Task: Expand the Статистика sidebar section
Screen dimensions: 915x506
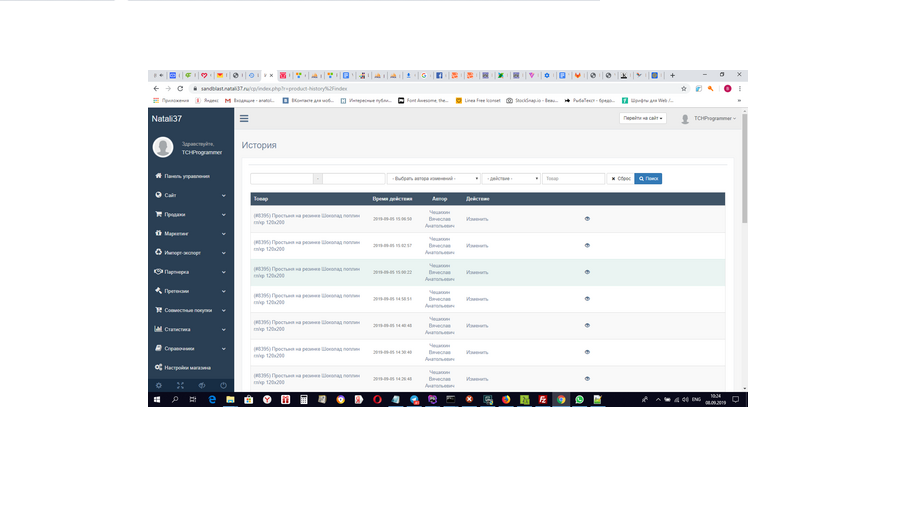Action: click(x=191, y=329)
